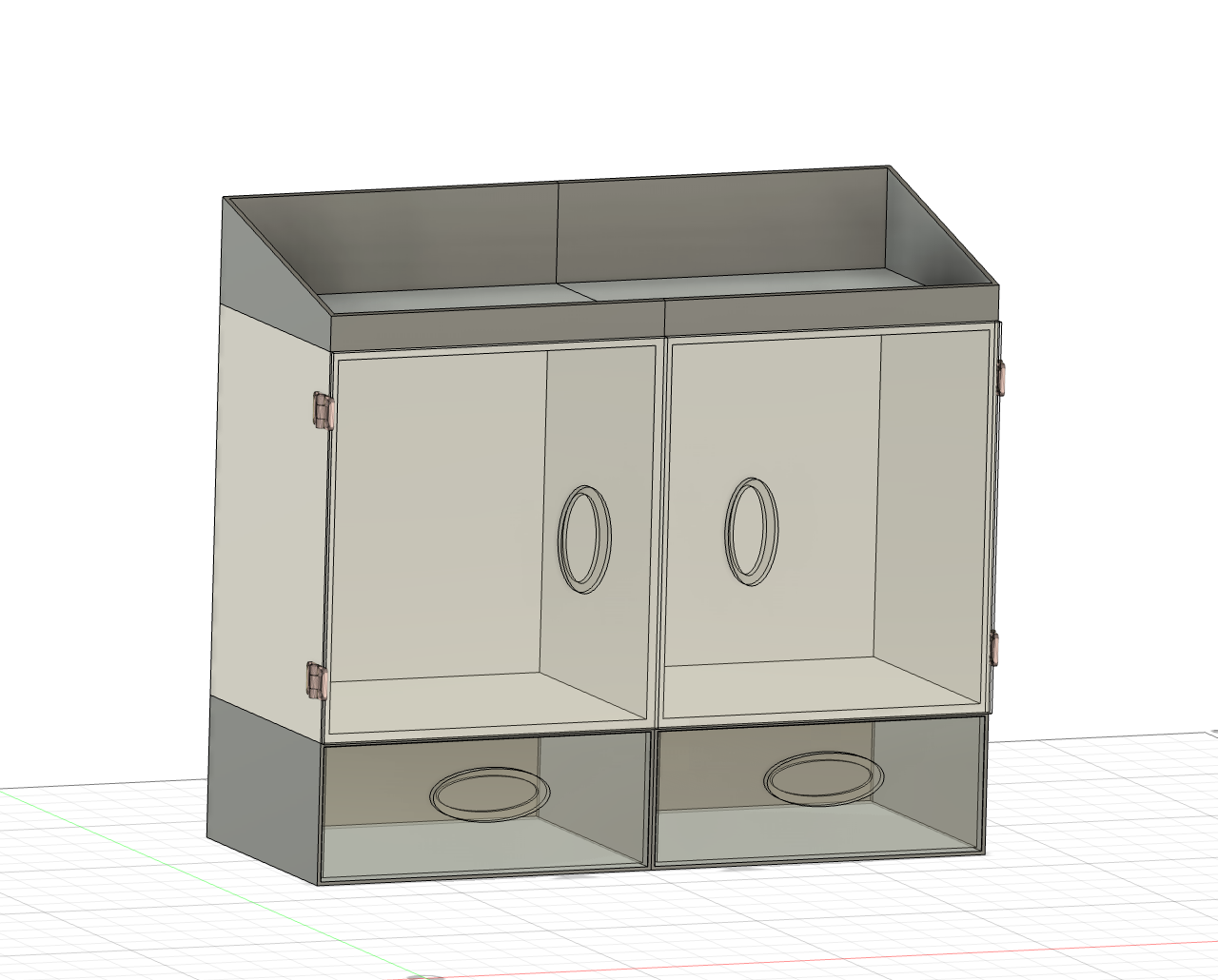Screen dimensions: 1218x980
Task: Click the bottom hinge on the right door
Action: pos(993,647)
